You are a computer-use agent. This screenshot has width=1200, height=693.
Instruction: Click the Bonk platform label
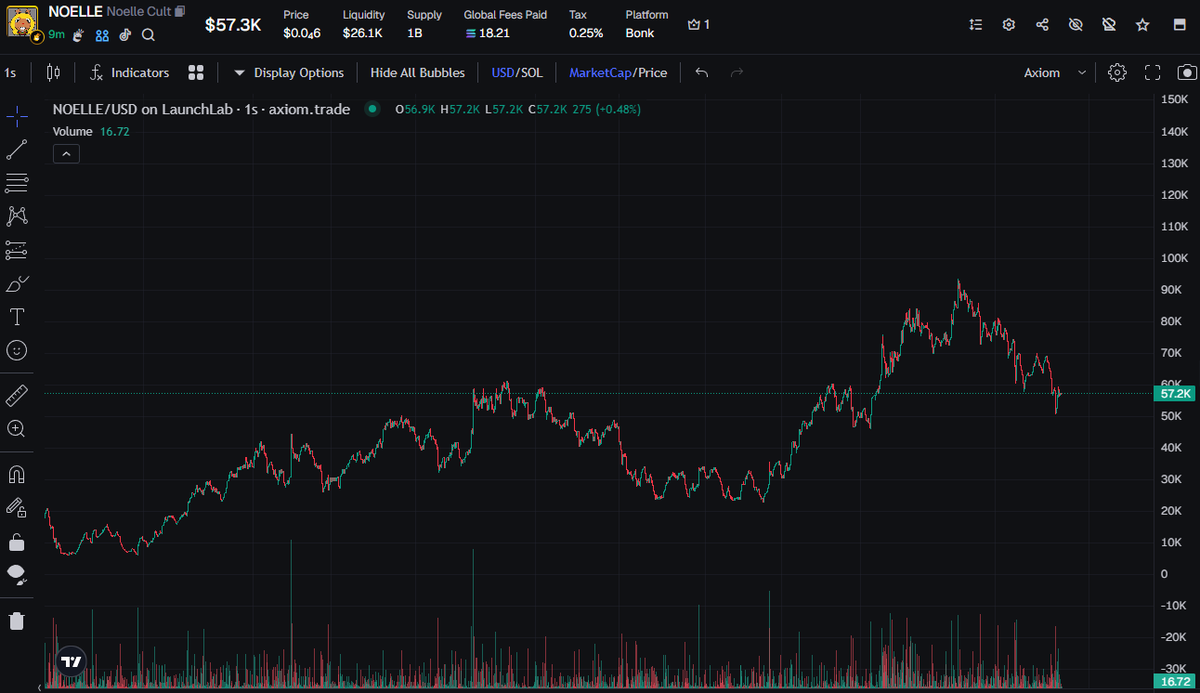pos(640,33)
